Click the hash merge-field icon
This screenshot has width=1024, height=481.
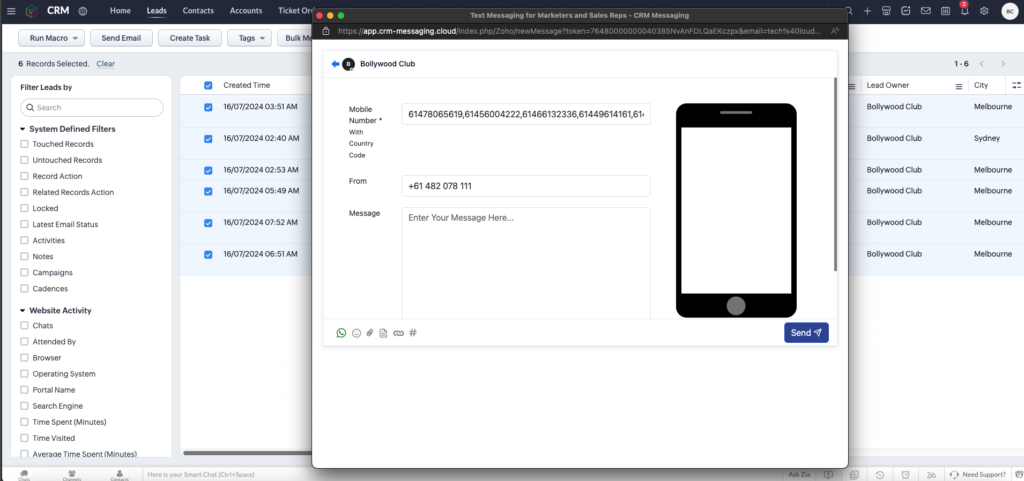click(413, 333)
